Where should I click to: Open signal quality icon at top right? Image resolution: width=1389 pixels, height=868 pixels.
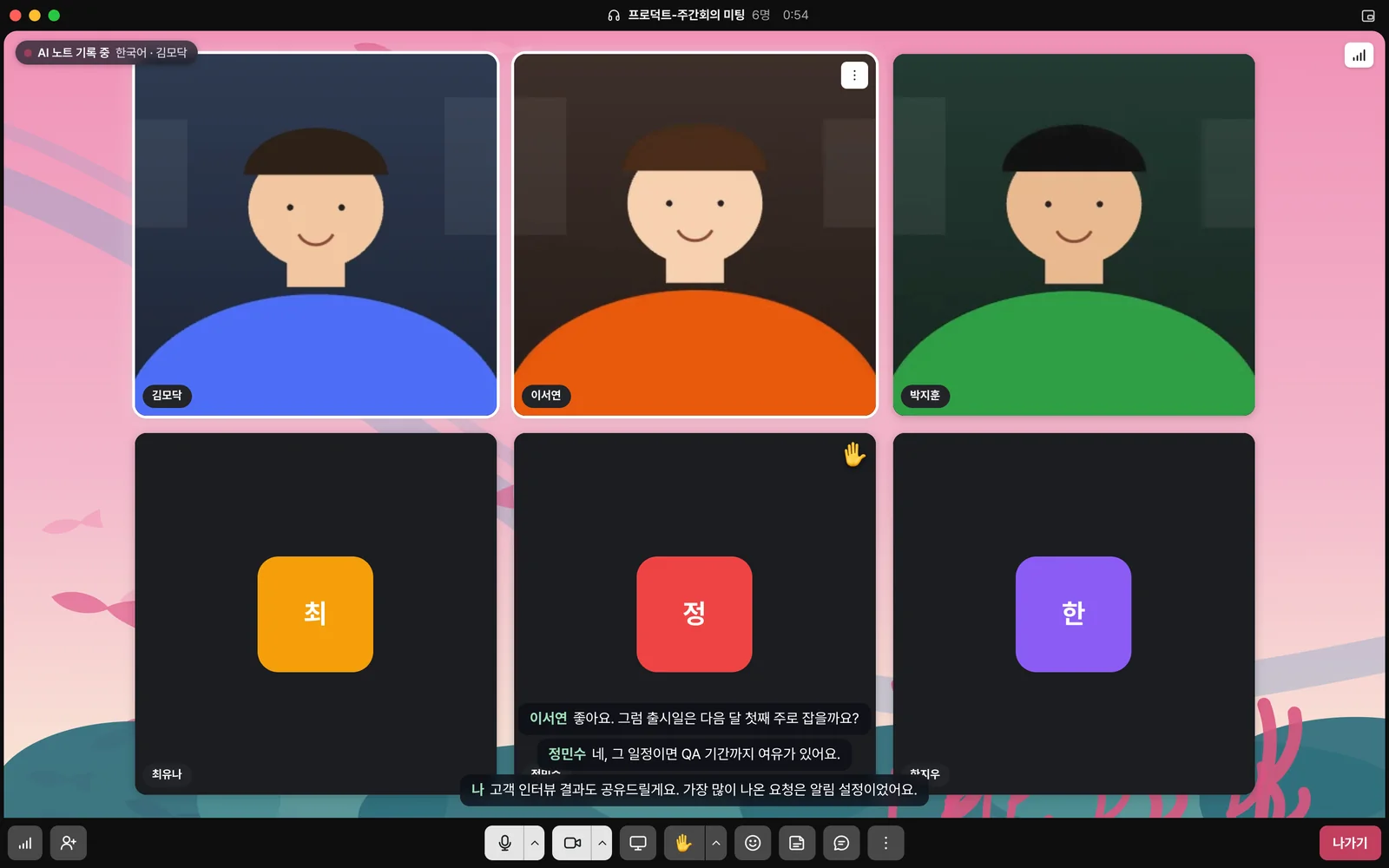(1359, 56)
